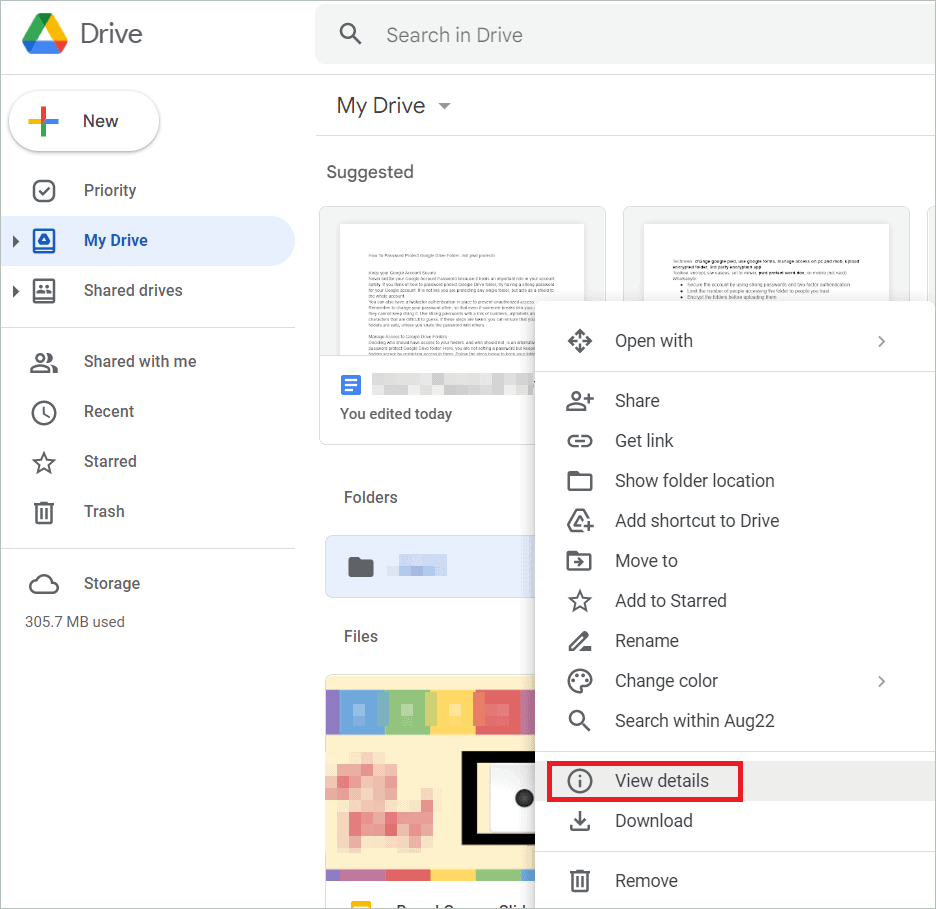Click the Download icon in context menu
This screenshot has width=936, height=909.
pyautogui.click(x=580, y=820)
